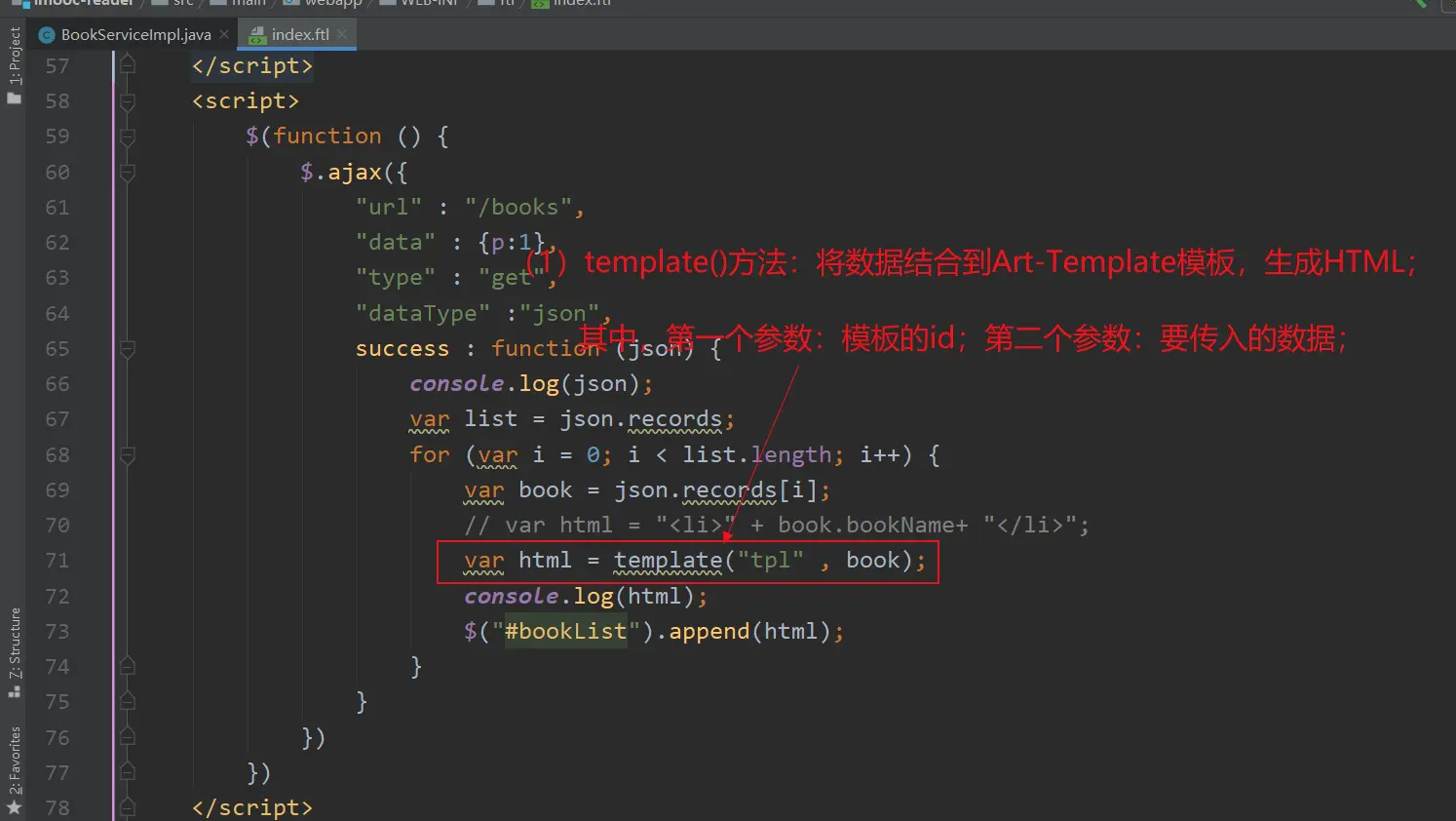Click line number 70 in the gutter
Viewport: 1456px width, 821px height.
(x=57, y=525)
